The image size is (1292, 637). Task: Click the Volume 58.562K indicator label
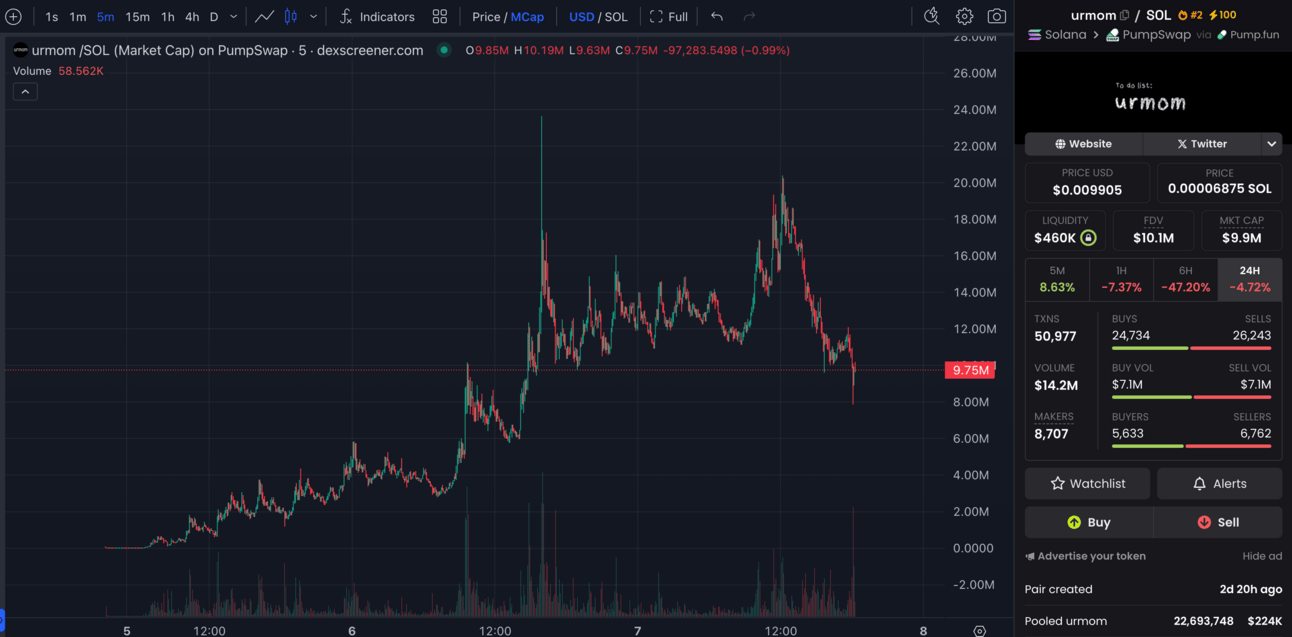58,71
